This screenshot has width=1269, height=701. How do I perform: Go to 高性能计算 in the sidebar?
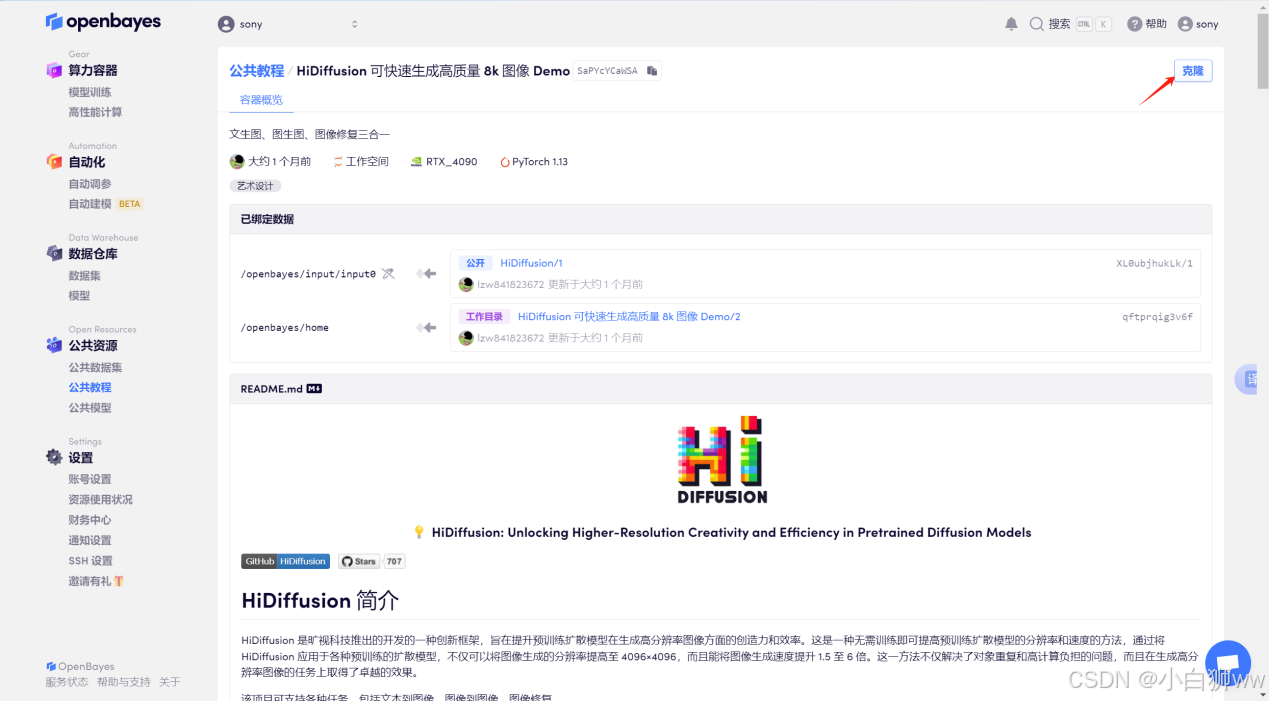pyautogui.click(x=95, y=112)
